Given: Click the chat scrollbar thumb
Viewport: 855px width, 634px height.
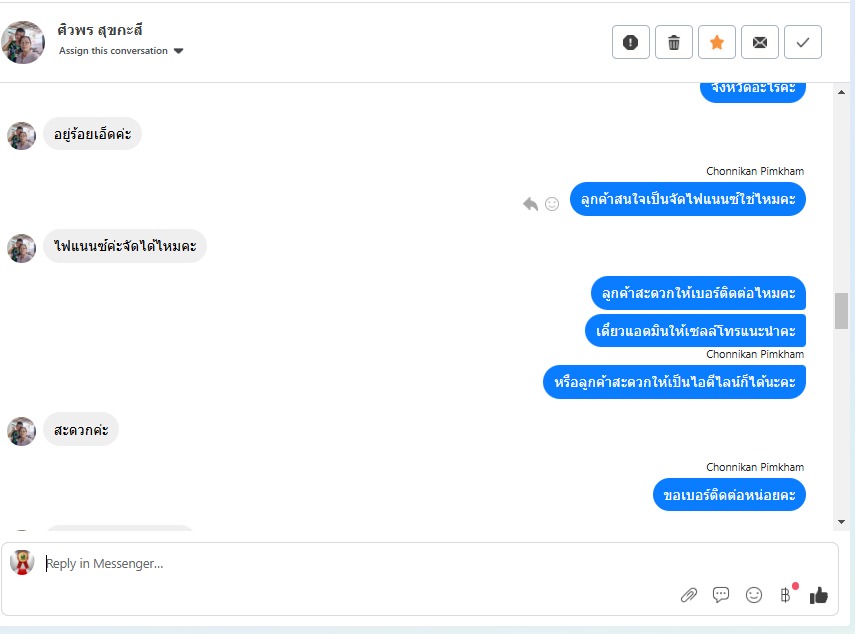Looking at the screenshot, I should [x=841, y=311].
